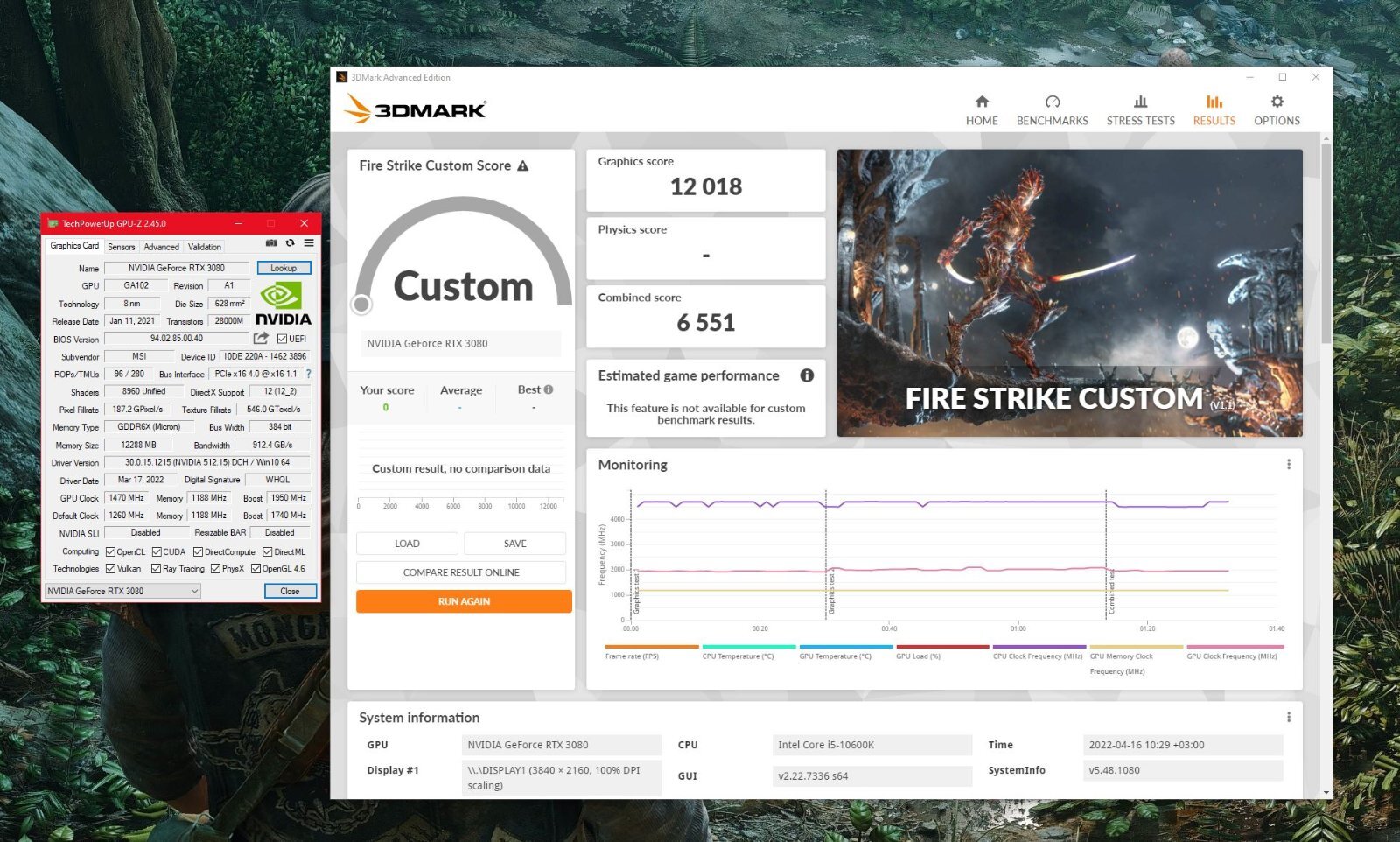1400x842 pixels.
Task: Click the Combined test marker in Monitoring chart
Action: pyautogui.click(x=1113, y=593)
